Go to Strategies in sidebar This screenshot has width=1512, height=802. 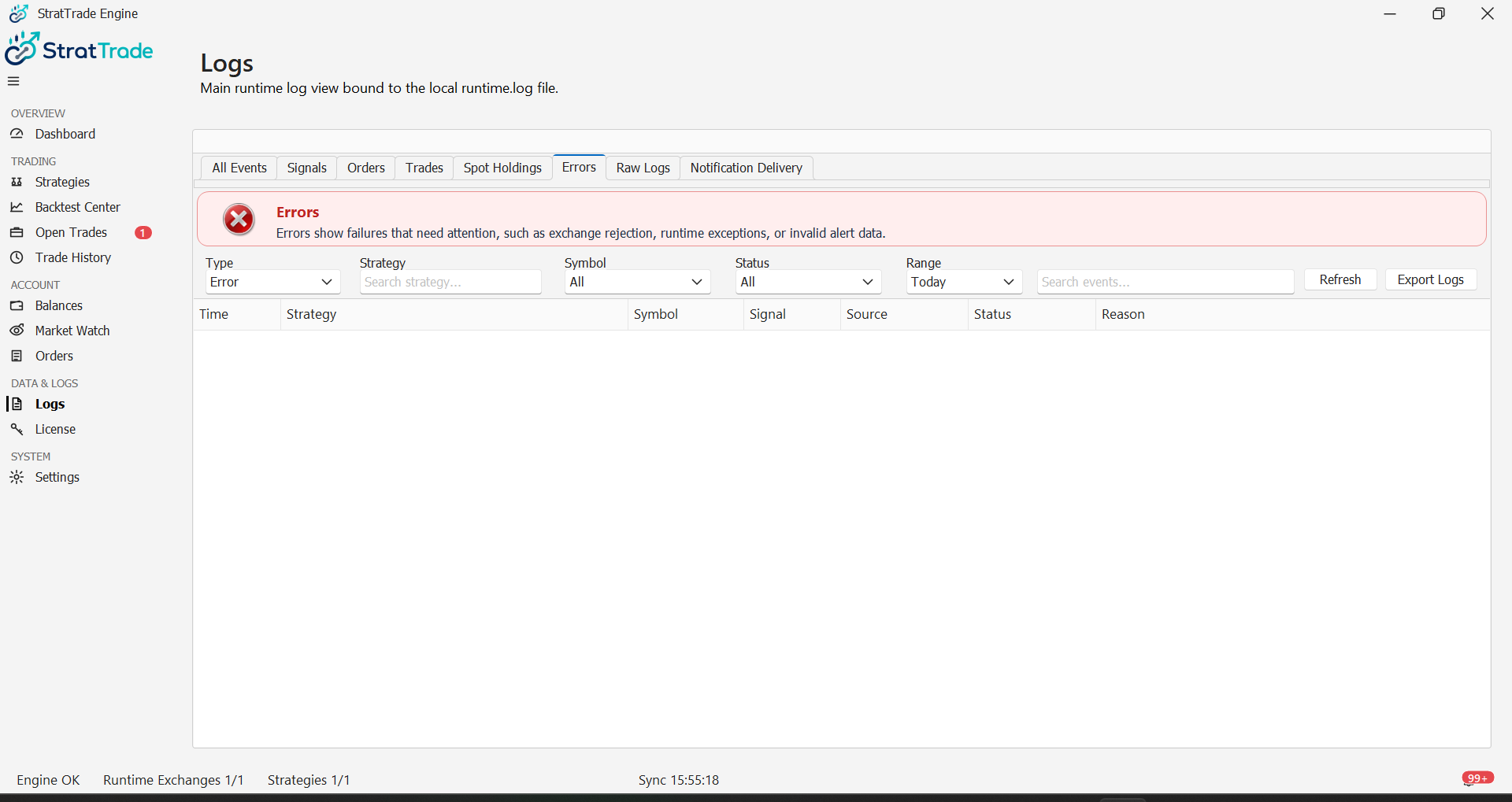tap(62, 182)
